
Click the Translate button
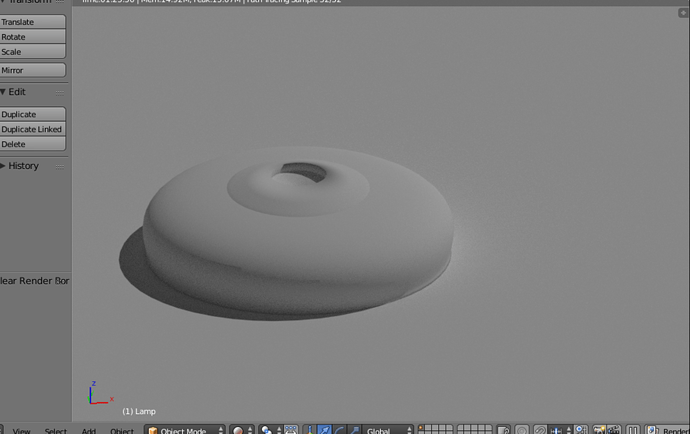[x=33, y=22]
